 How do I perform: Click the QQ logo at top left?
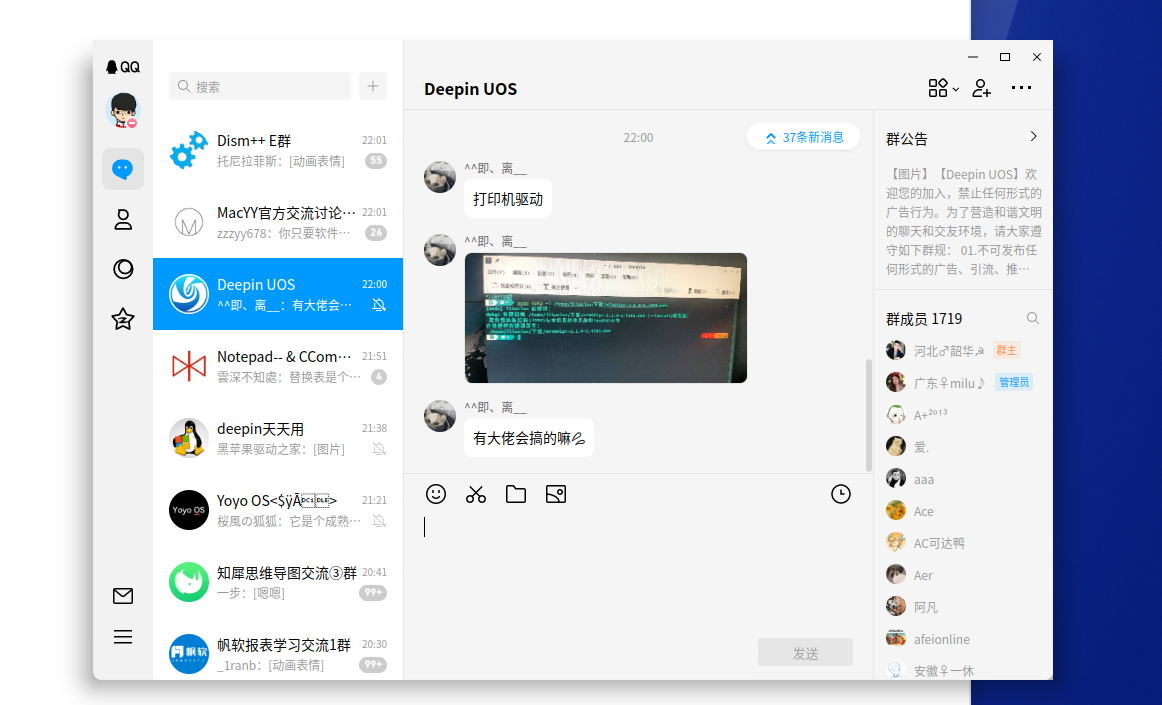pos(122,67)
